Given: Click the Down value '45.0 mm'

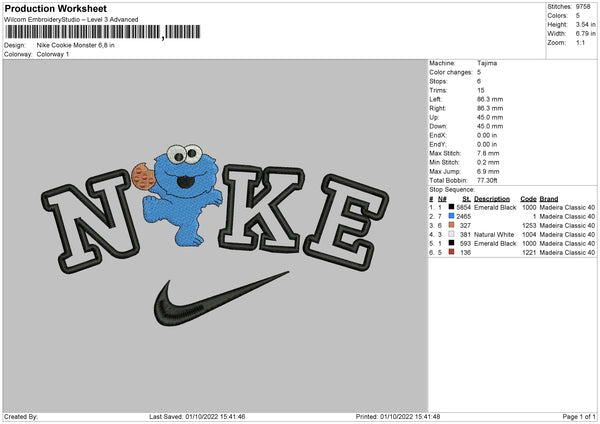Looking at the screenshot, I should [490, 126].
